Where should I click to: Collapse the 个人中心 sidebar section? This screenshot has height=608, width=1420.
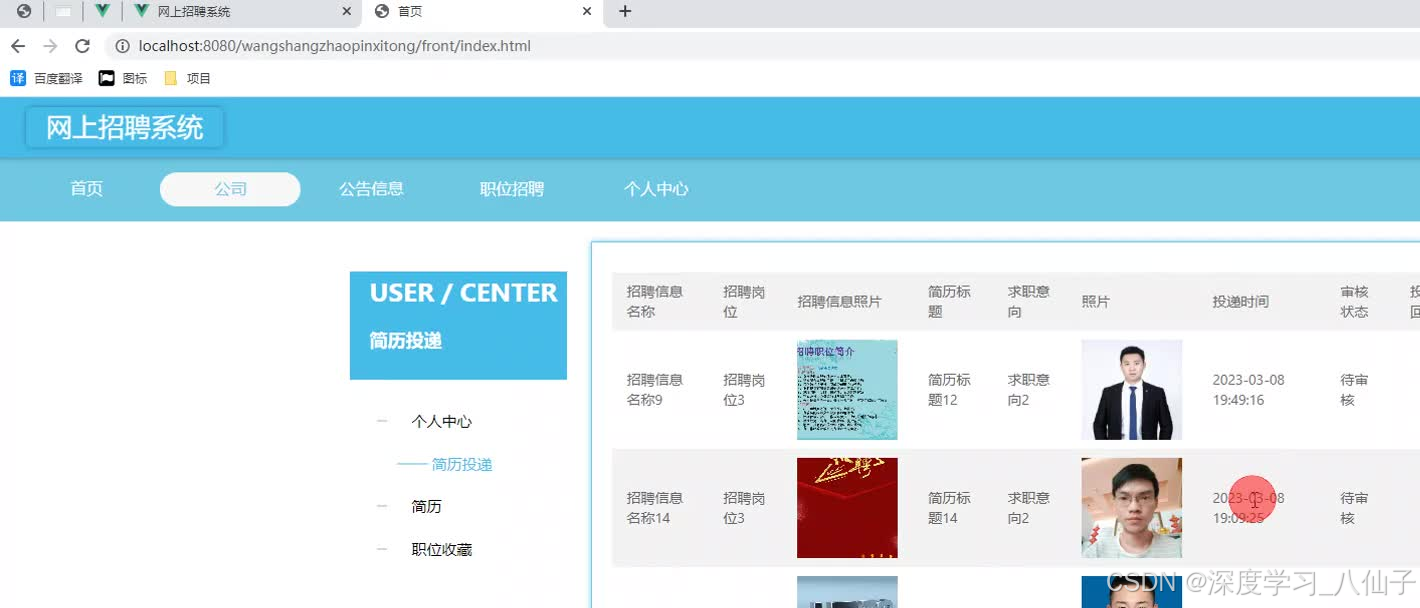381,421
